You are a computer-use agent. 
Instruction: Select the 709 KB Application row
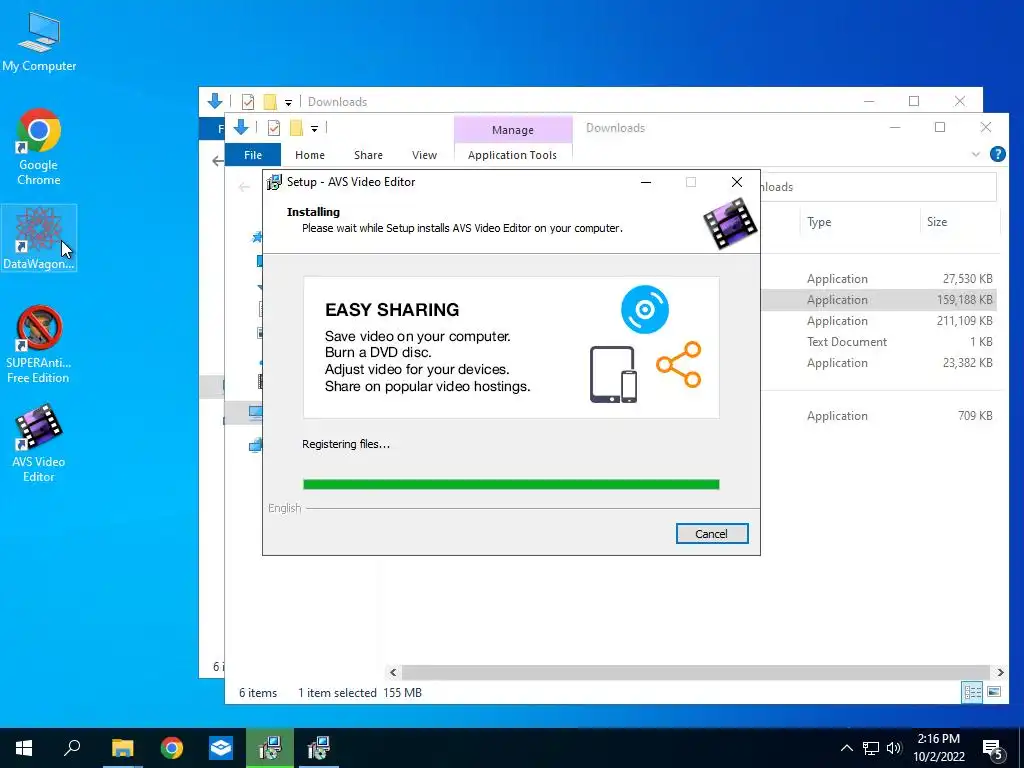[880, 416]
